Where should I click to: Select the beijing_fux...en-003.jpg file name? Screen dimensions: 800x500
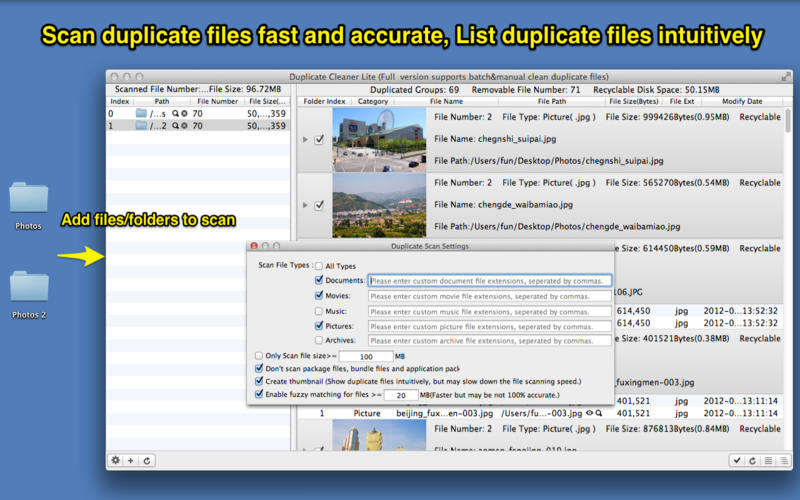(444, 413)
